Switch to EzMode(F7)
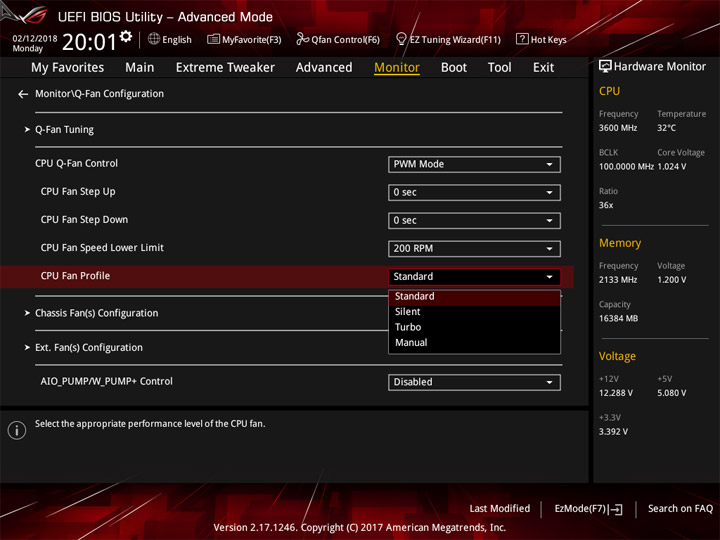 588,509
